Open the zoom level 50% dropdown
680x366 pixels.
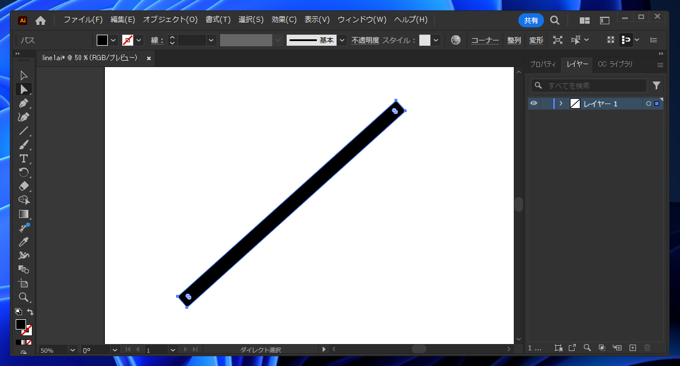click(72, 350)
